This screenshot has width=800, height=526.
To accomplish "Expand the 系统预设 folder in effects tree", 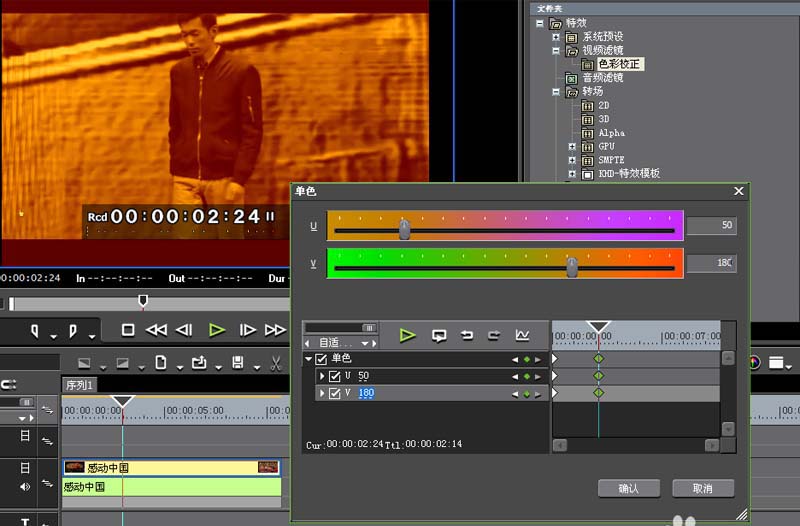I will (x=557, y=37).
